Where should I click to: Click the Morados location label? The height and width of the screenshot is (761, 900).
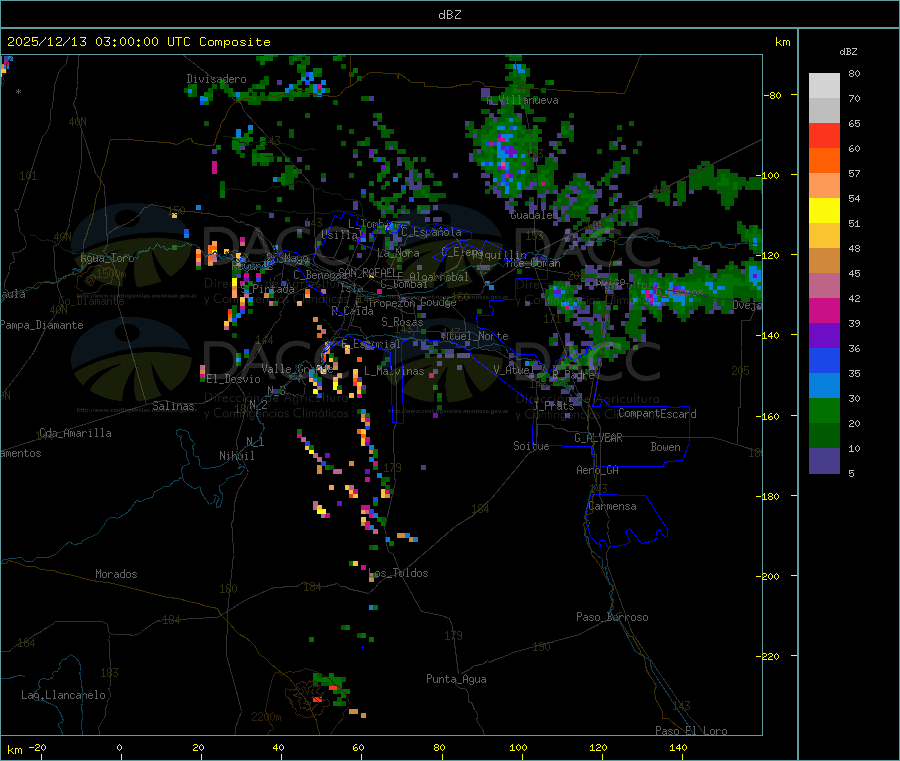[x=116, y=574]
